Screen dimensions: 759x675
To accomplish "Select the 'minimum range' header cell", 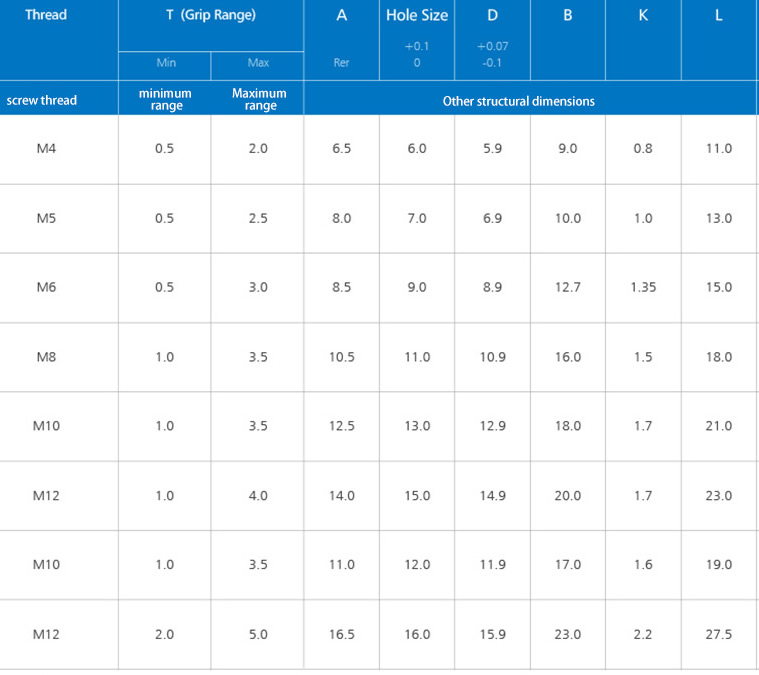I will pos(166,100).
